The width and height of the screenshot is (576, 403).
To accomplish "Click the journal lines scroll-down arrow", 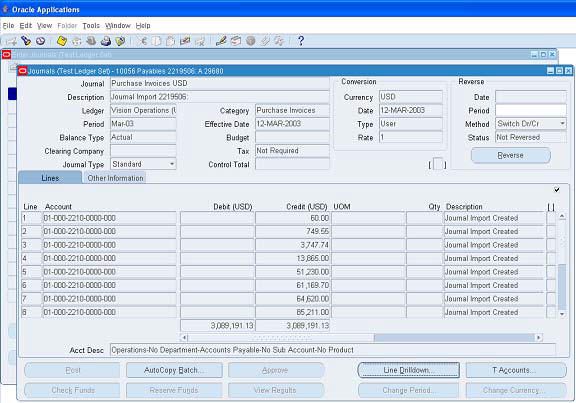I will 562,314.
